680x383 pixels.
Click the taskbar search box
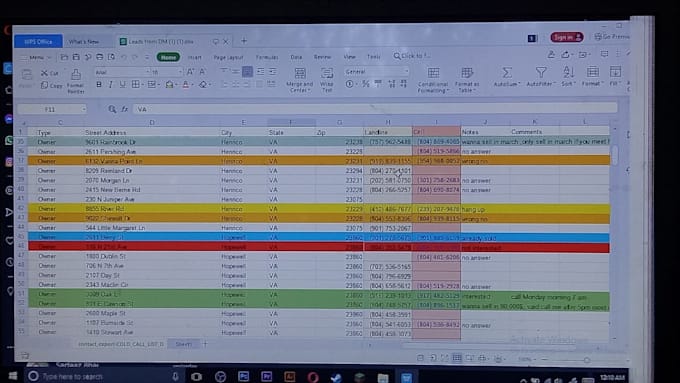point(103,376)
